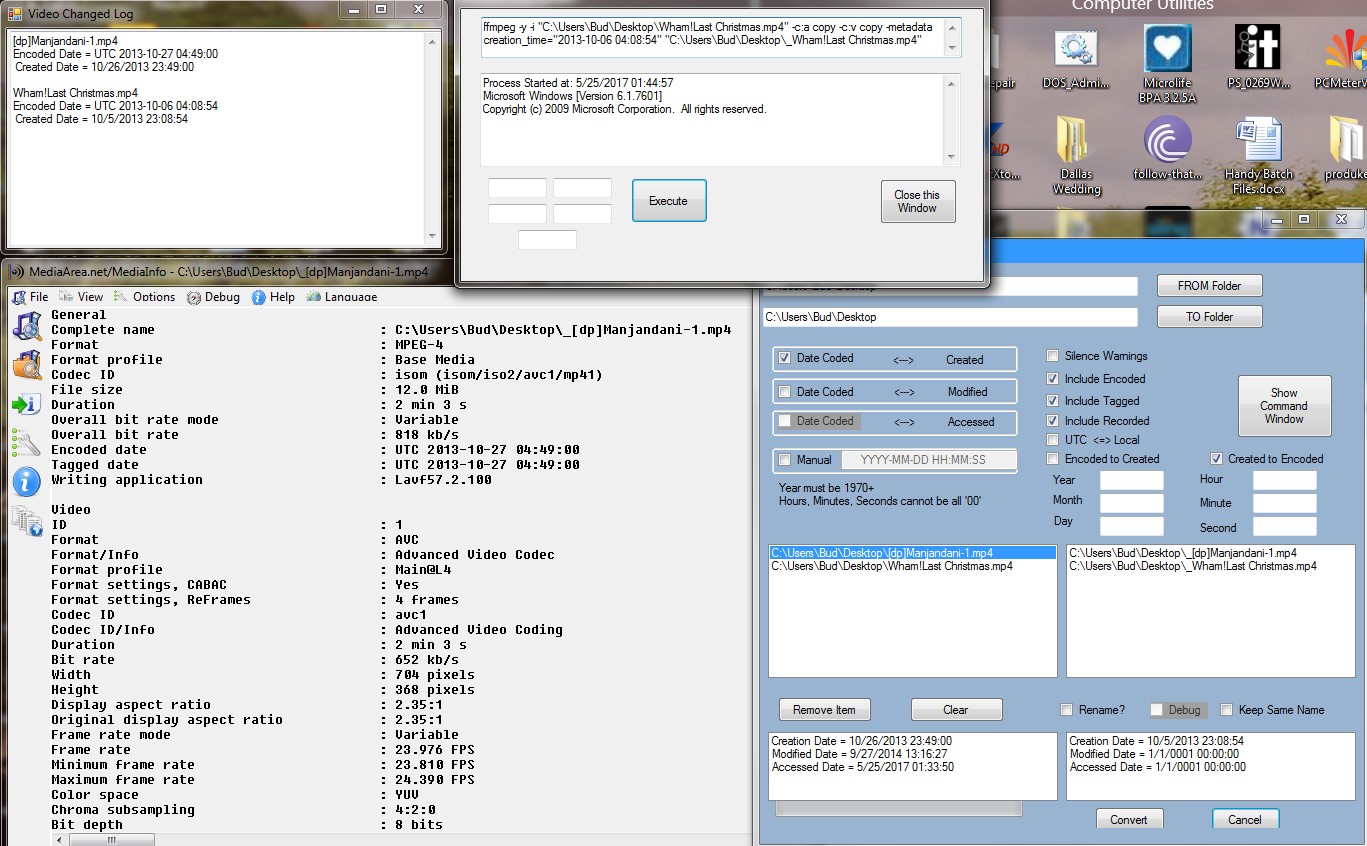Click the Day input field
Screen dimensions: 1367x846
click(x=1132, y=526)
